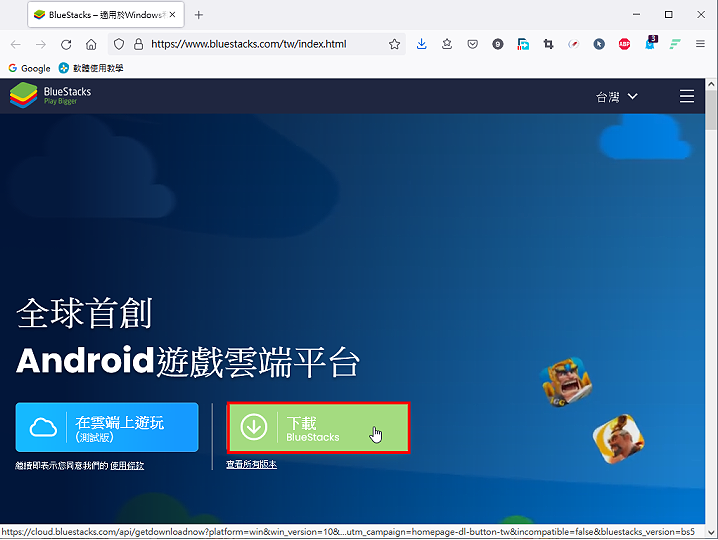
Task: Click the BlueStacks logo on the page
Action: pyautogui.click(x=50, y=95)
